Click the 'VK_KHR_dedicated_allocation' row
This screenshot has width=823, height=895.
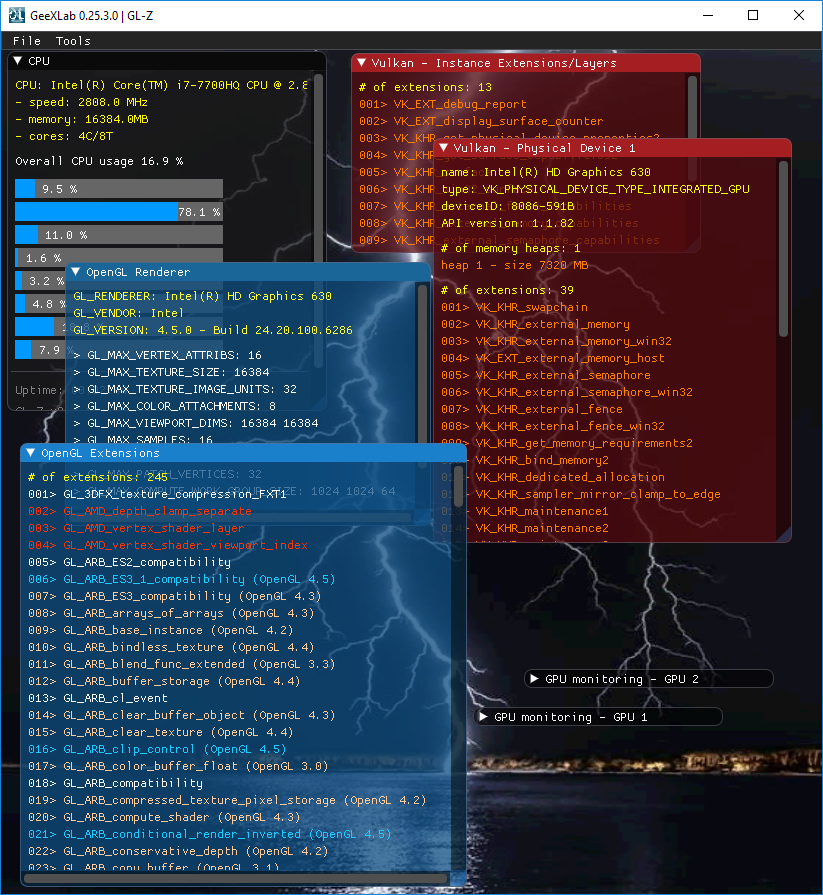tap(570, 477)
